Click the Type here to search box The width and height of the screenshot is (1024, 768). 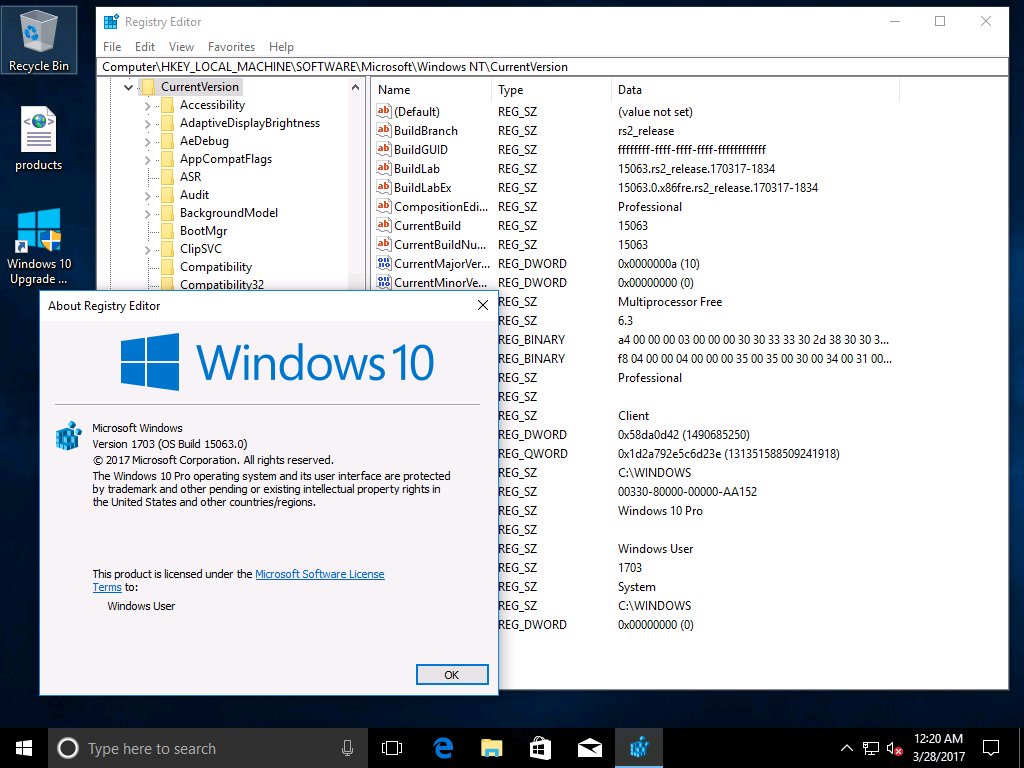tap(206, 748)
